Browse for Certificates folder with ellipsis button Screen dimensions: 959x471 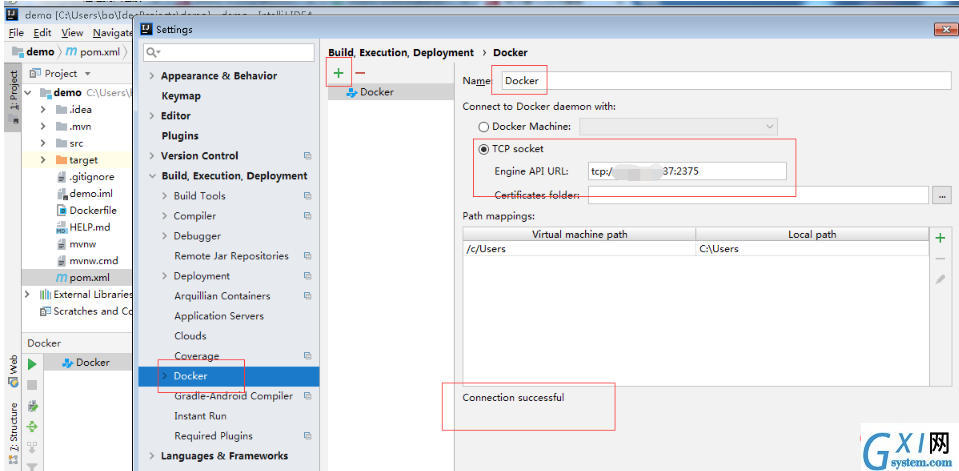coord(942,195)
